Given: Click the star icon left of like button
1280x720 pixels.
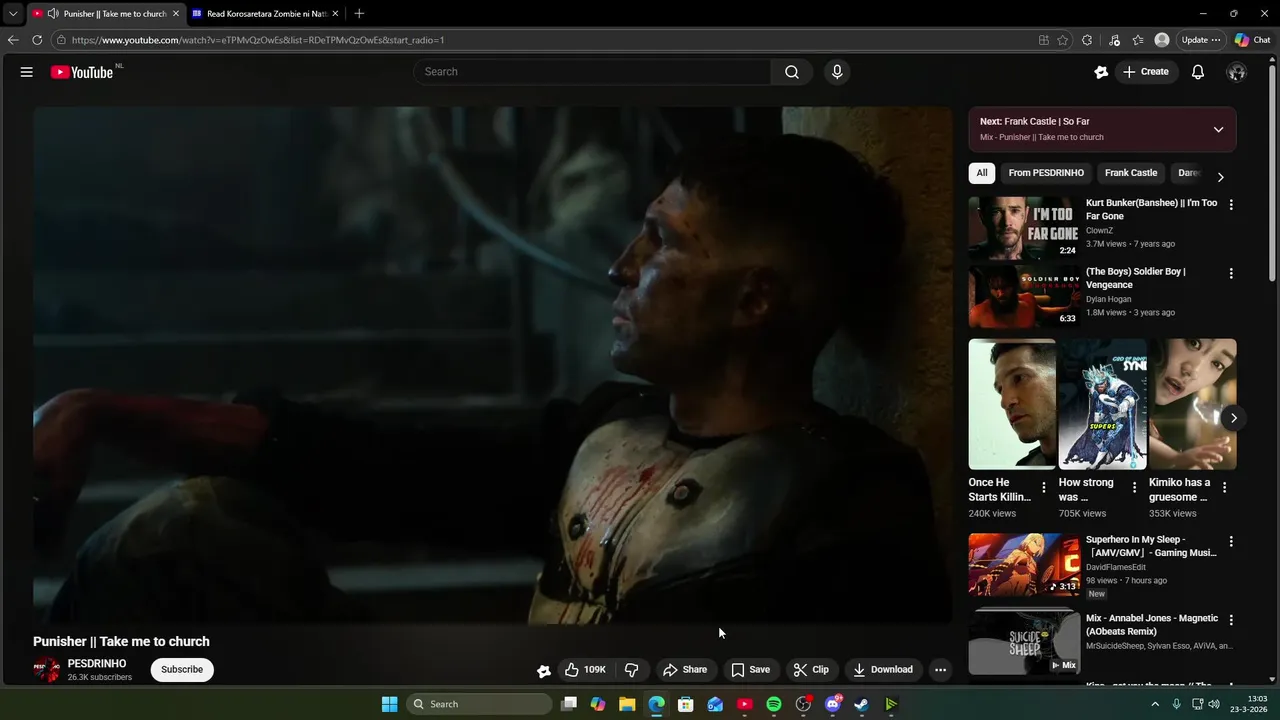Looking at the screenshot, I should click(x=543, y=671).
